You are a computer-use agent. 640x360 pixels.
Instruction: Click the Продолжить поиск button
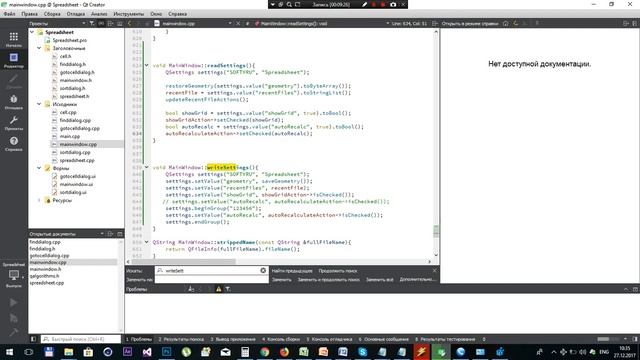(x=338, y=271)
